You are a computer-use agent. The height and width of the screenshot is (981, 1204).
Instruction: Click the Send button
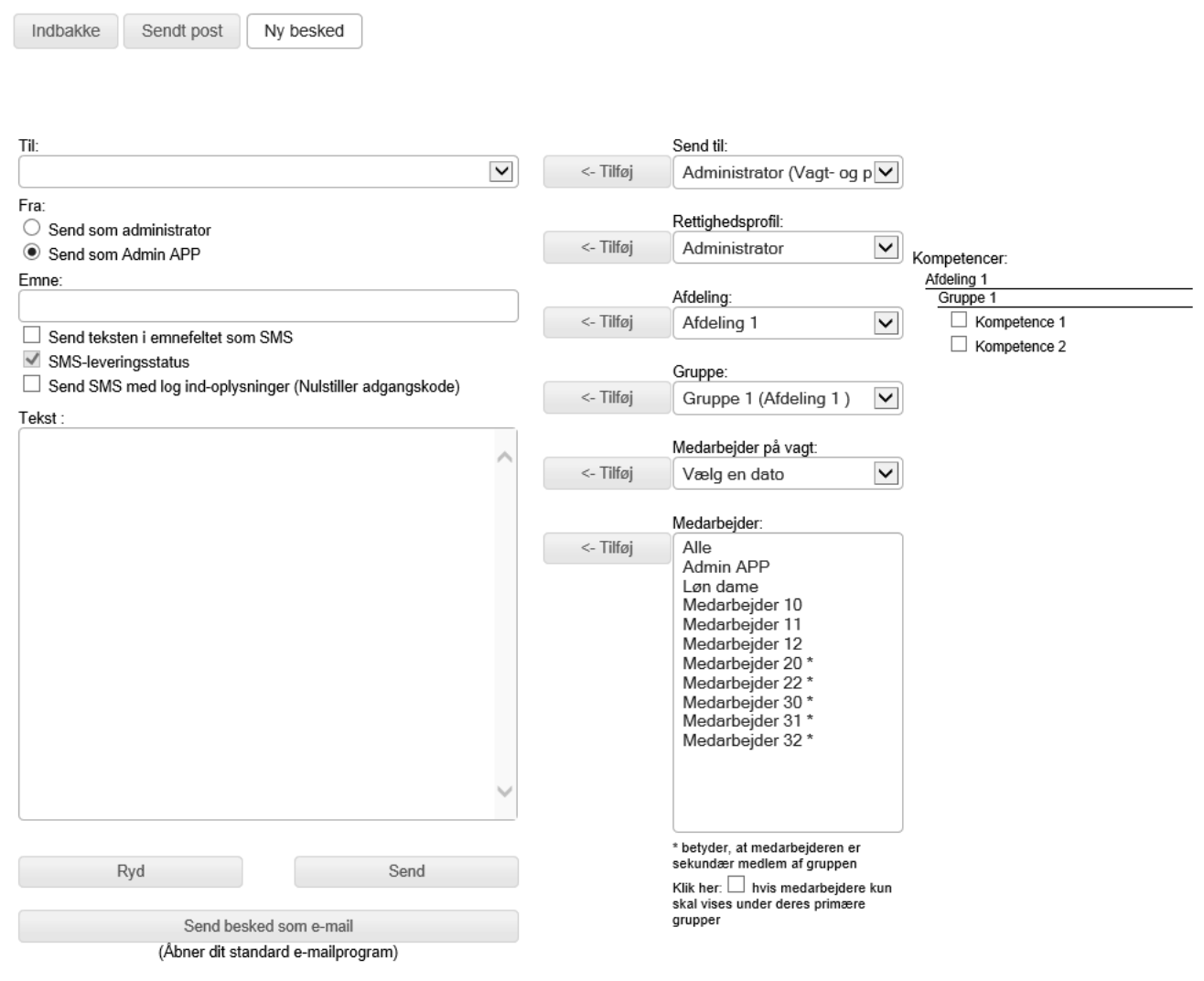(406, 871)
